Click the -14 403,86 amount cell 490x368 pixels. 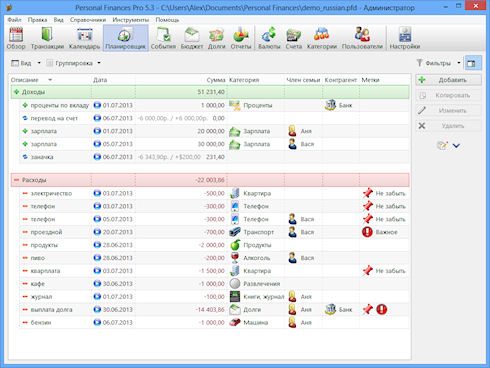click(x=210, y=310)
